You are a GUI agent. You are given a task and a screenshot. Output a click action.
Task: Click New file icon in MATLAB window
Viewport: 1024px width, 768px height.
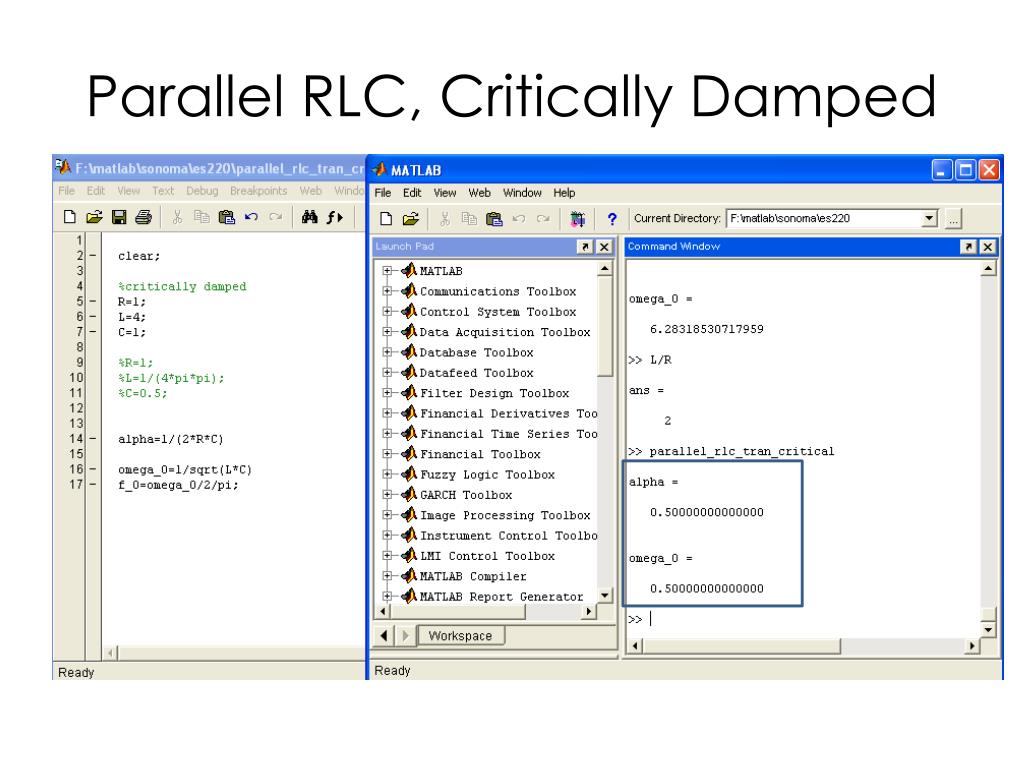(x=386, y=219)
